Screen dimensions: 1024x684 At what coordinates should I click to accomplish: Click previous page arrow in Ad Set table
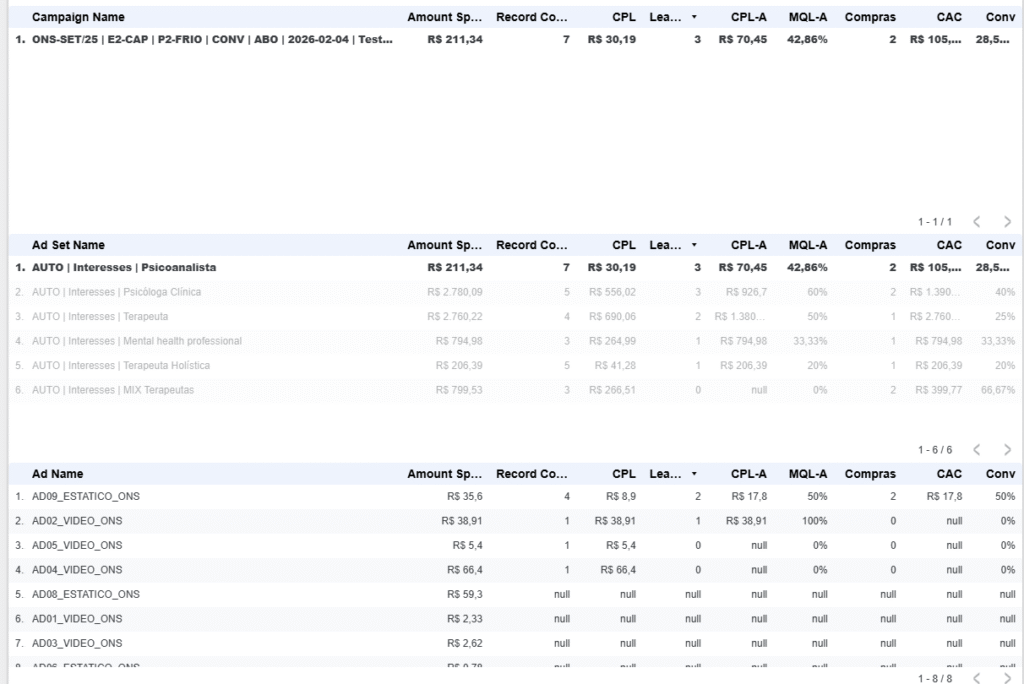coord(977,450)
